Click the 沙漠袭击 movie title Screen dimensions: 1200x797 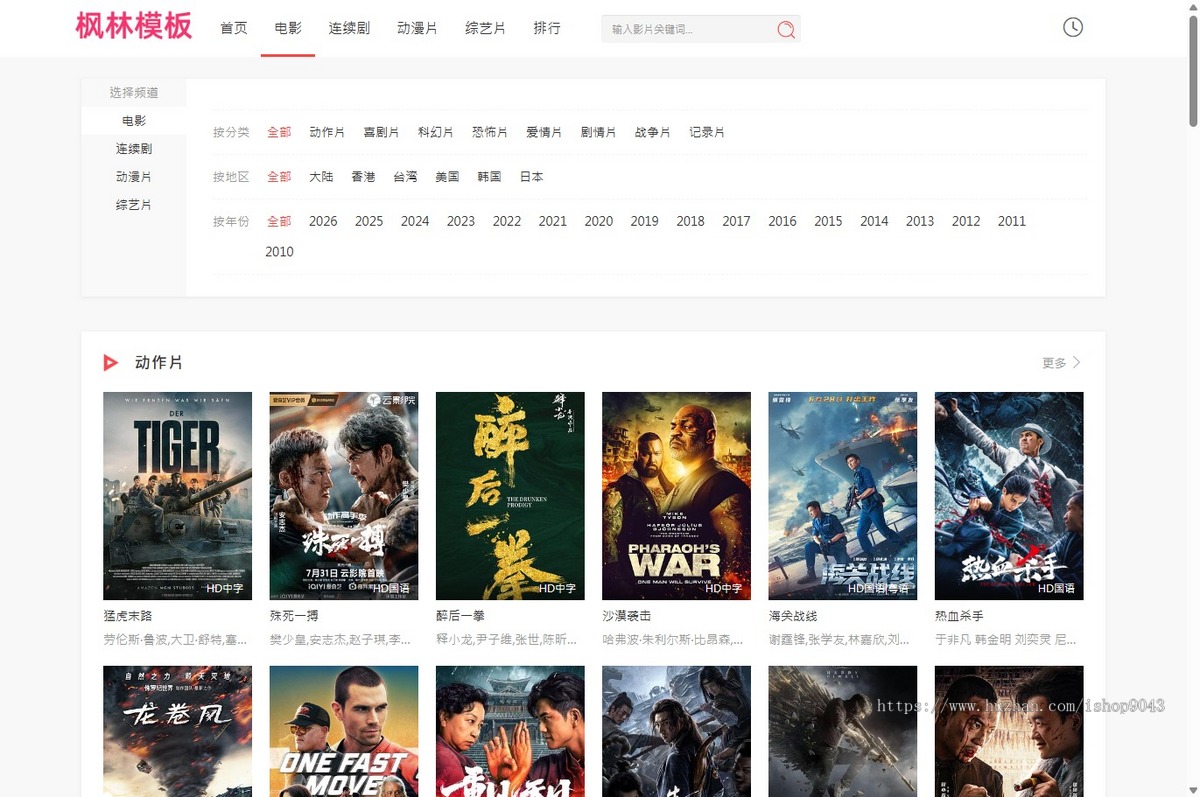[627, 616]
